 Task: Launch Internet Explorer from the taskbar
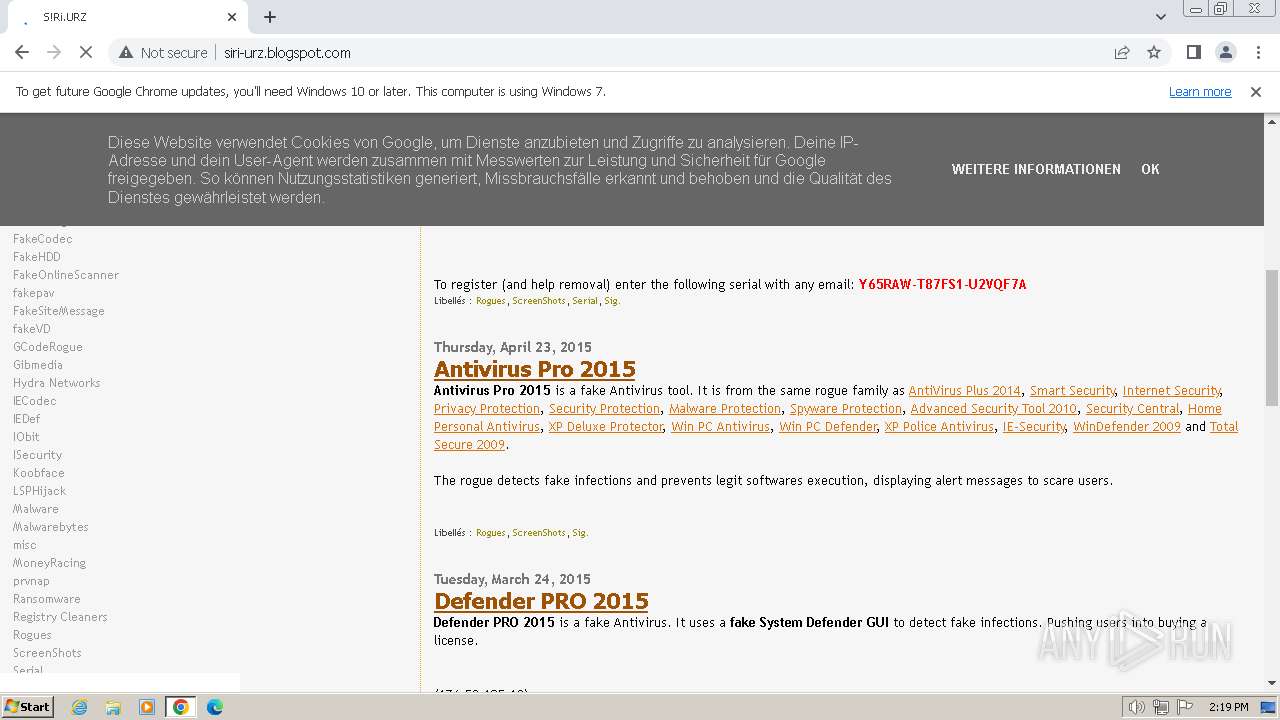(79, 707)
